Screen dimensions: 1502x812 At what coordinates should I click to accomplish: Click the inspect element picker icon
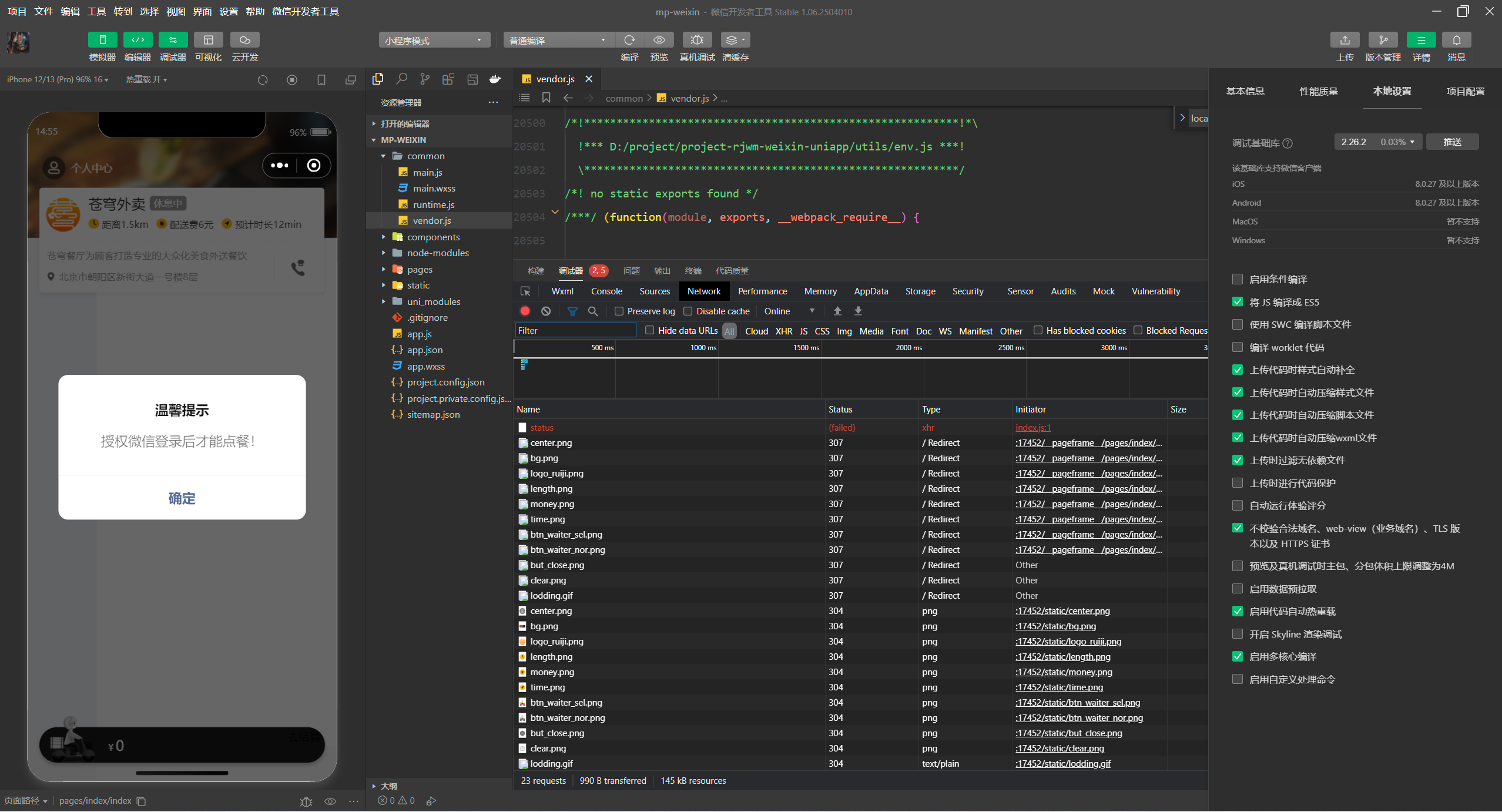tap(525, 291)
